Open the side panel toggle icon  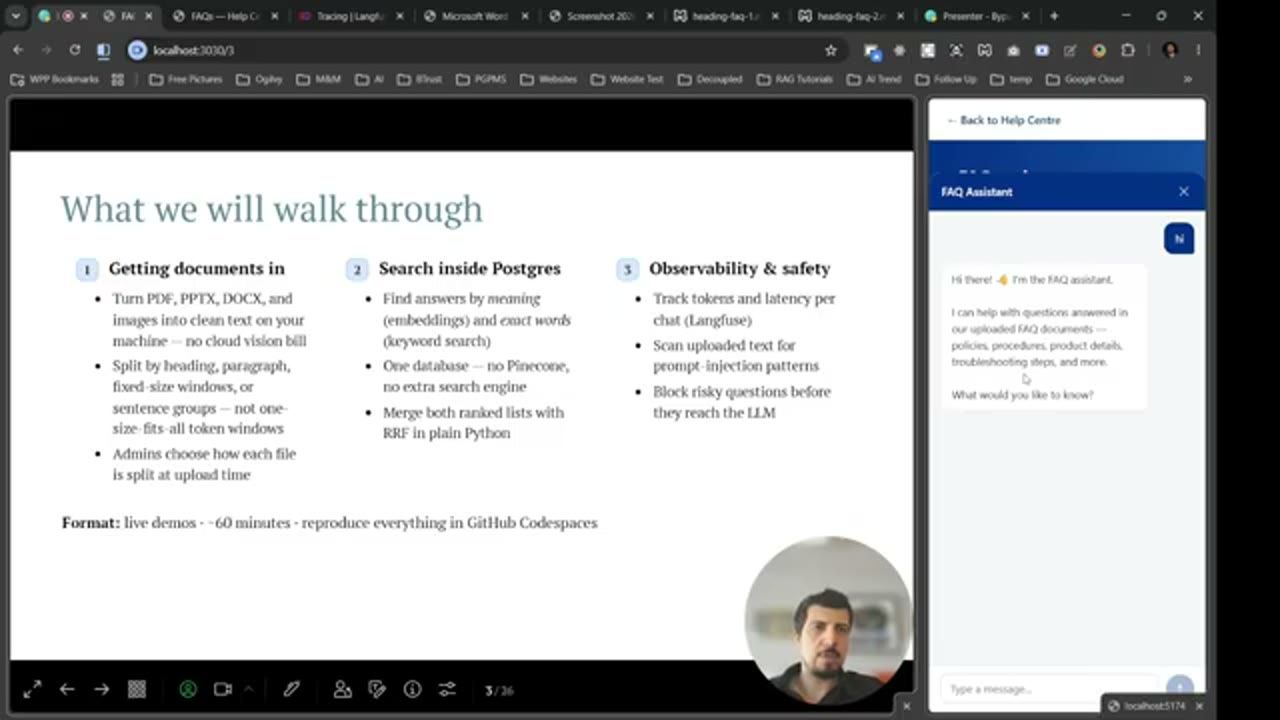(103, 50)
